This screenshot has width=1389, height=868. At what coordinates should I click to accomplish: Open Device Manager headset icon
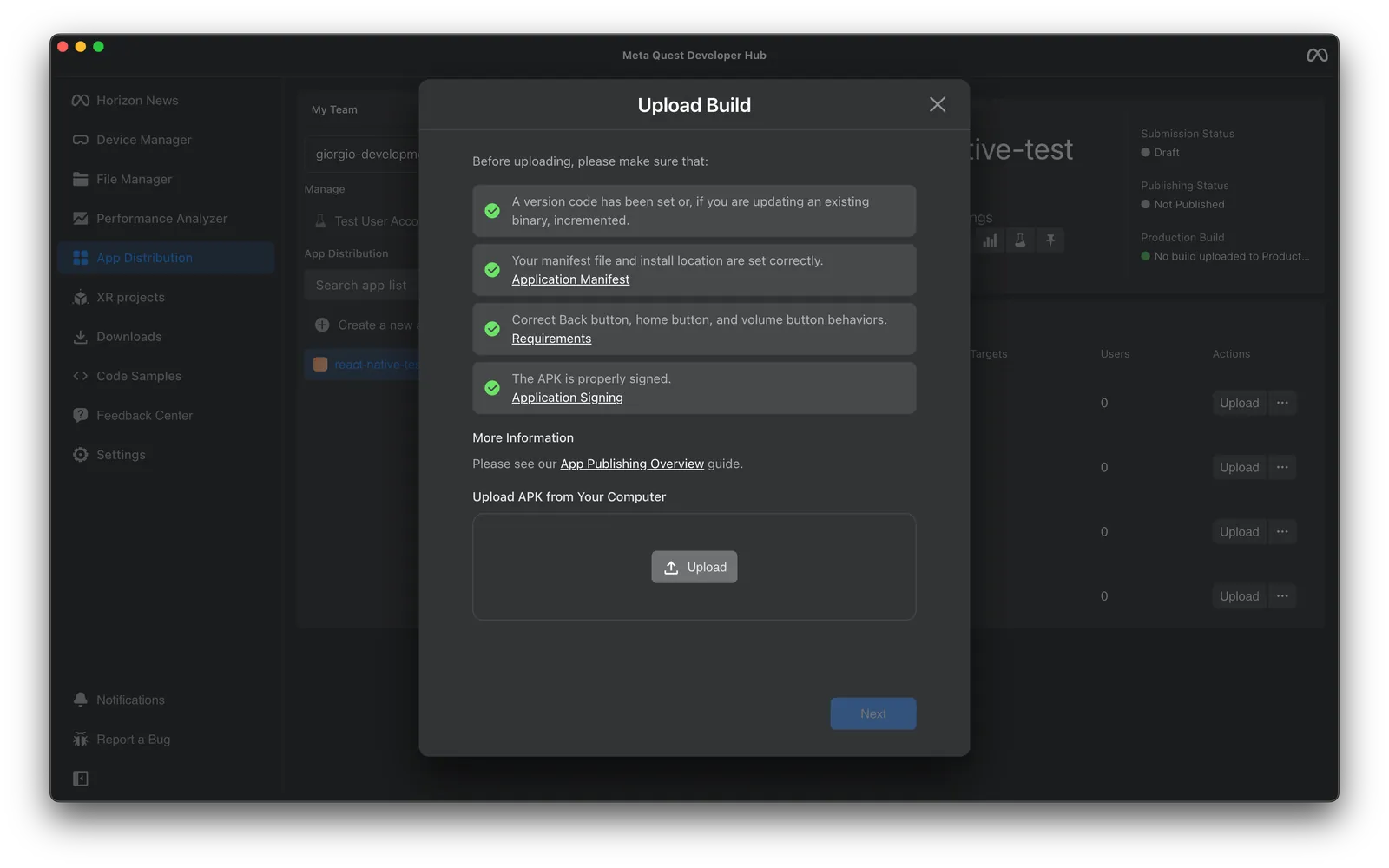pyautogui.click(x=81, y=140)
